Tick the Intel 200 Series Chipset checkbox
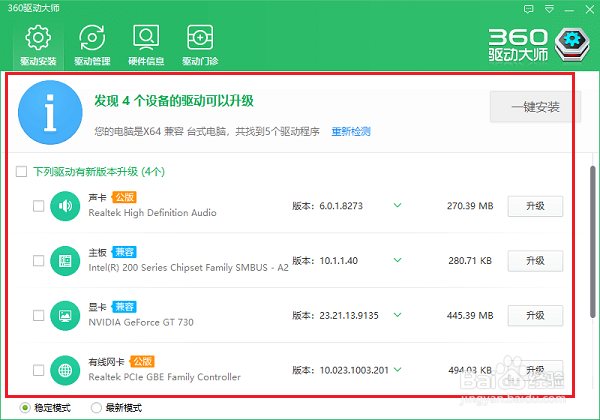 (39, 261)
